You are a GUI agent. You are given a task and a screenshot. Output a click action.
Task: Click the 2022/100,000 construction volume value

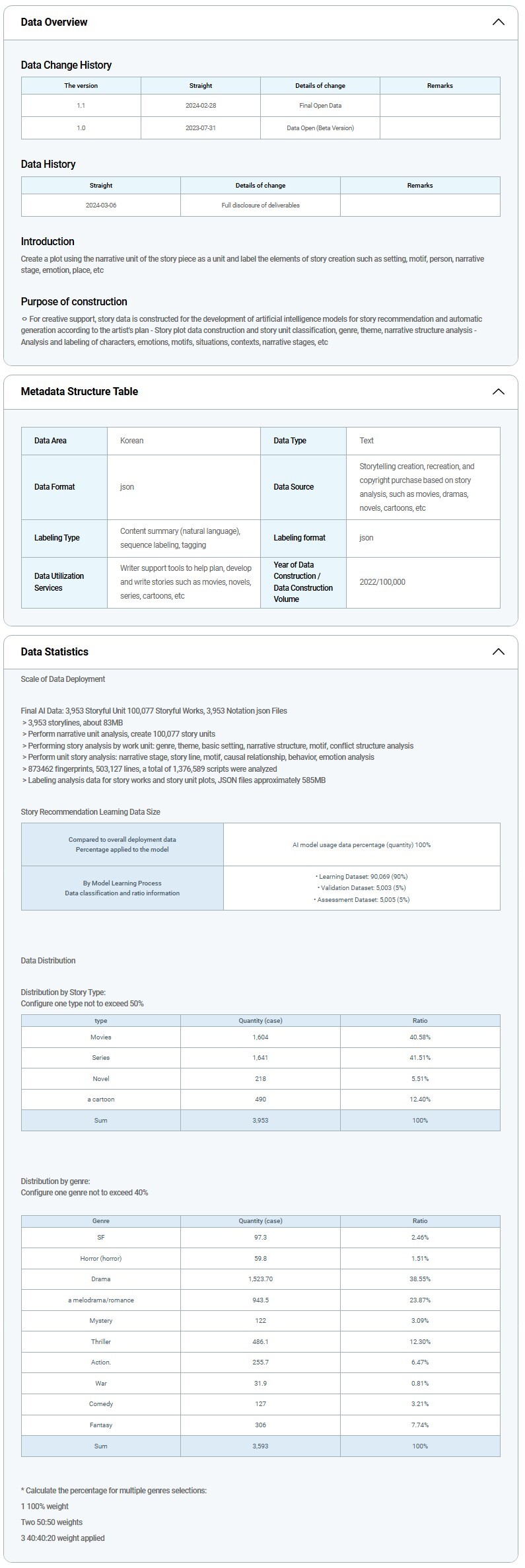(x=382, y=582)
